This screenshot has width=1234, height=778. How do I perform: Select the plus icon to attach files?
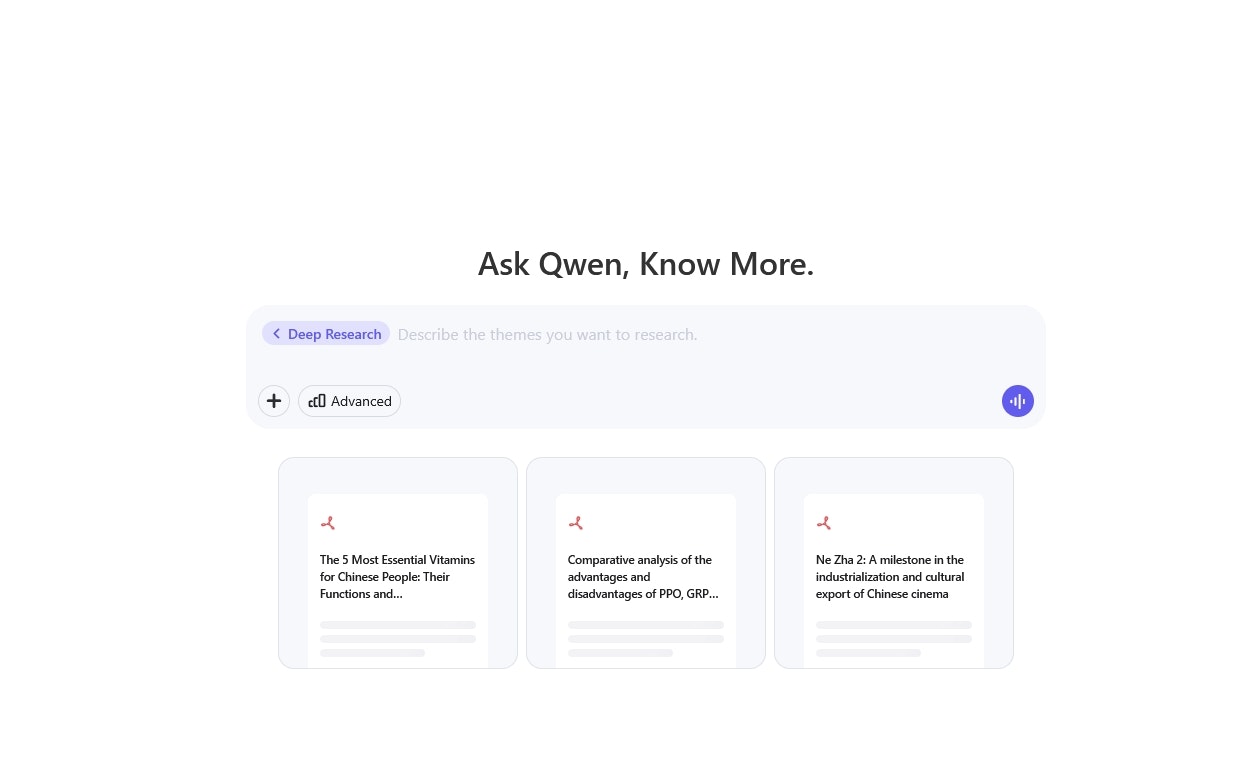click(x=274, y=401)
